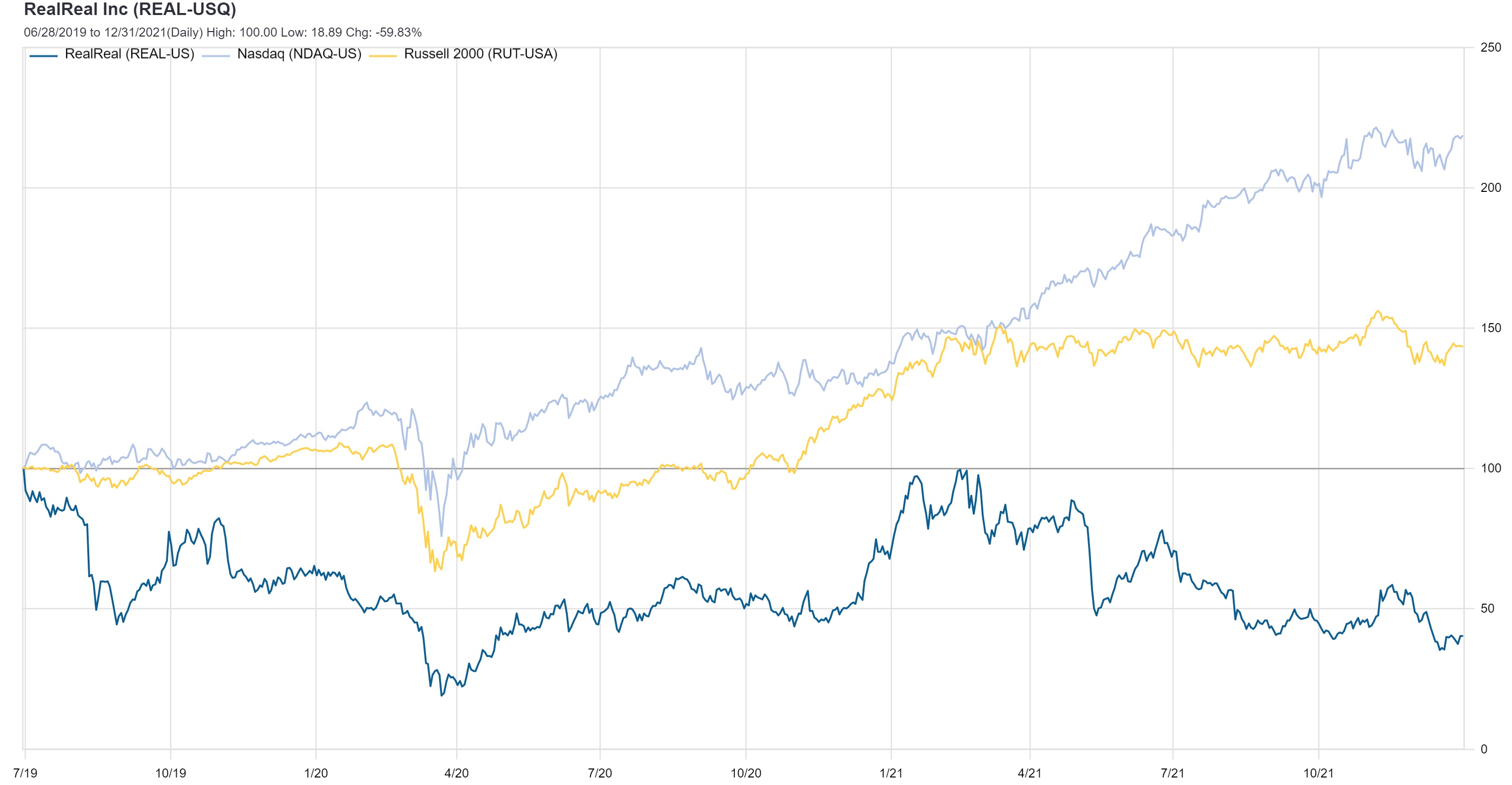
Task: Click the 1/21 x-axis date label
Action: pyautogui.click(x=891, y=772)
